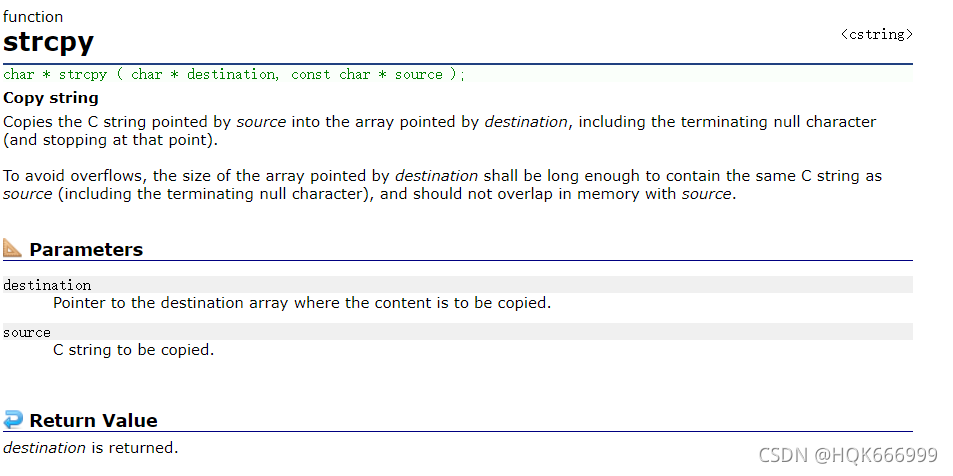Click the destination parameter name row
The height and width of the screenshot is (476, 953).
[458, 285]
